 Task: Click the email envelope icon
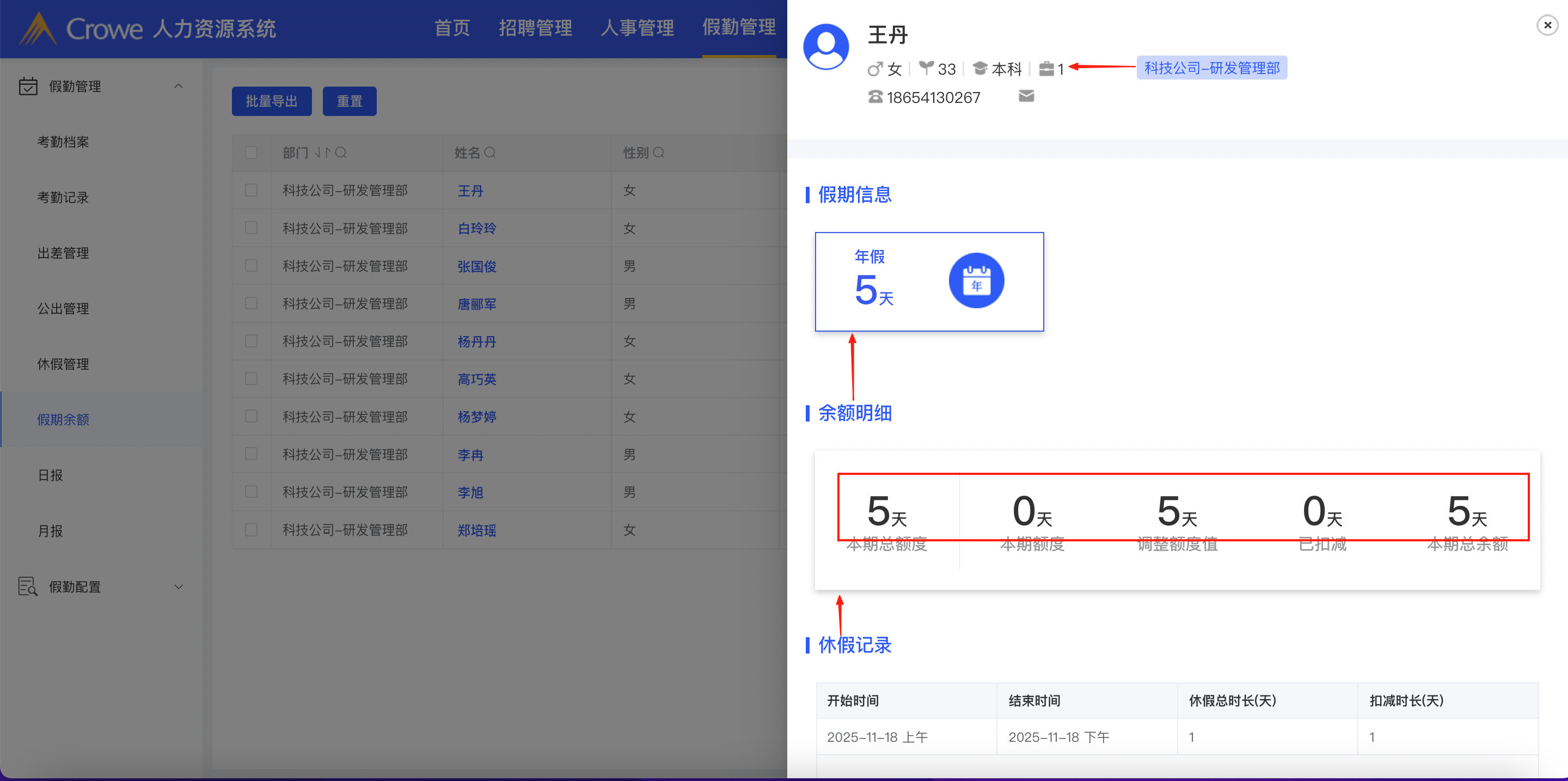pyautogui.click(x=1026, y=96)
